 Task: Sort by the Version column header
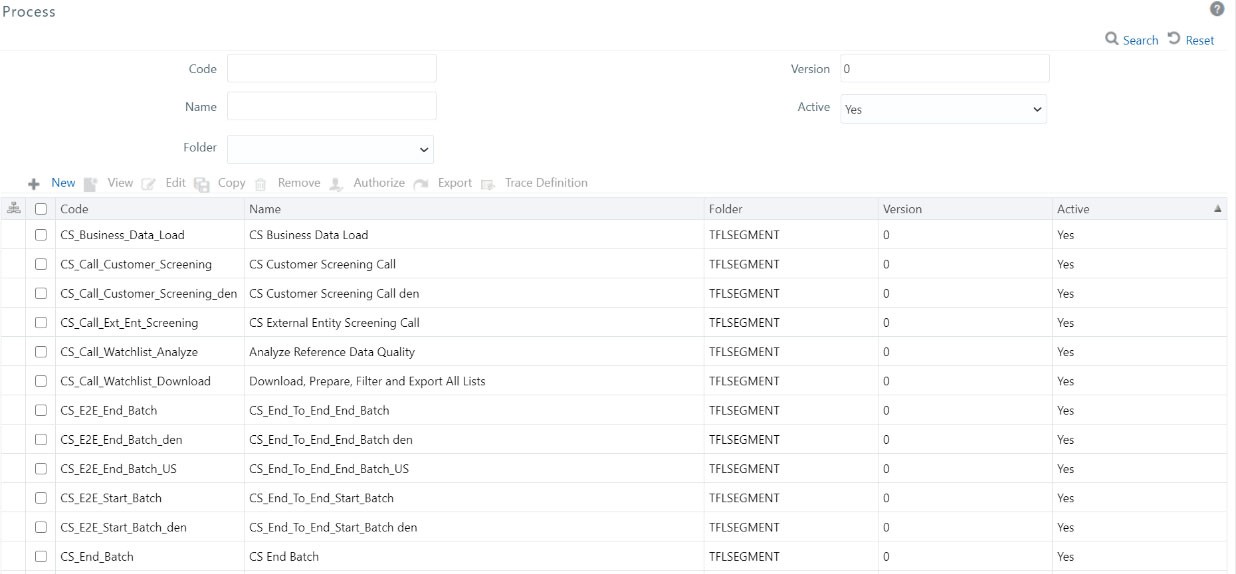[902, 209]
